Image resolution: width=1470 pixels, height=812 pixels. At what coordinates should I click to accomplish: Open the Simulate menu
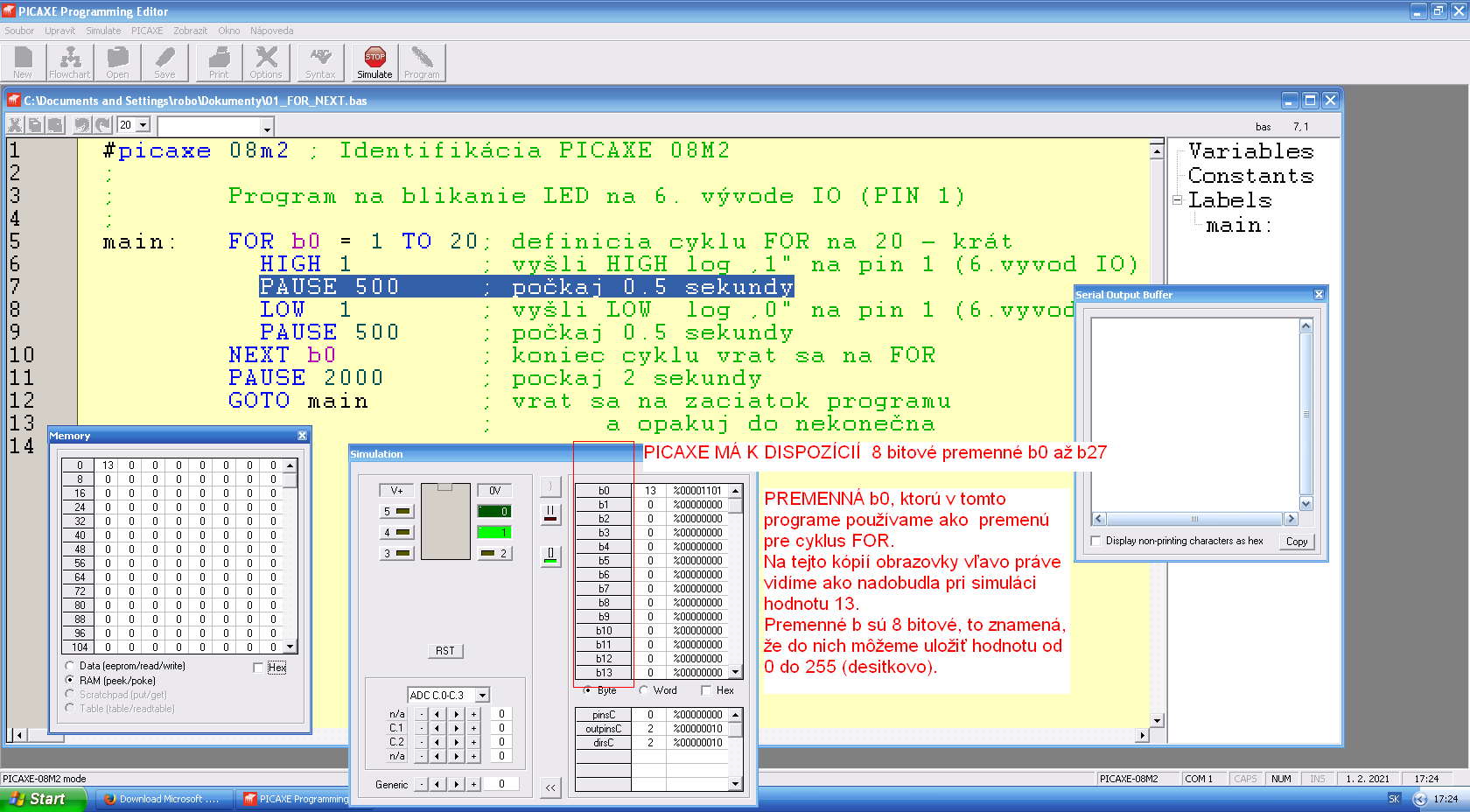point(103,31)
